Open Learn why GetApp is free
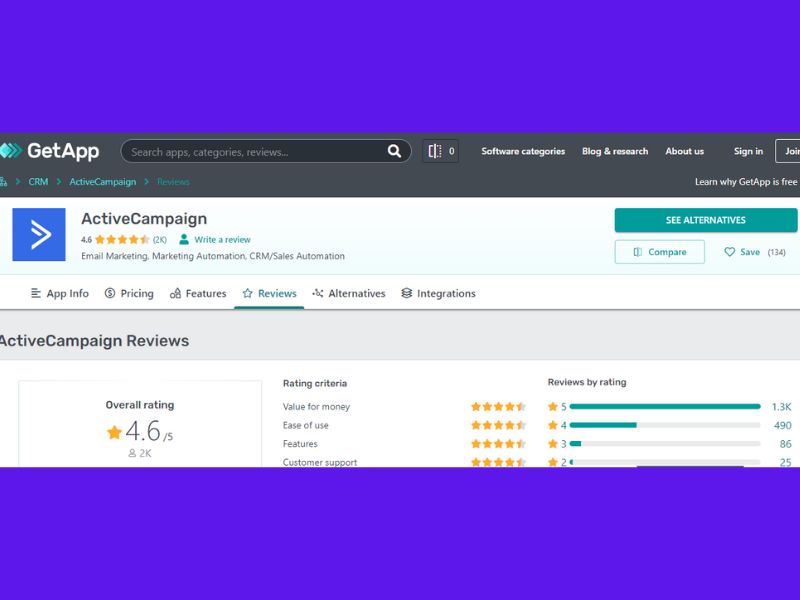 (745, 182)
